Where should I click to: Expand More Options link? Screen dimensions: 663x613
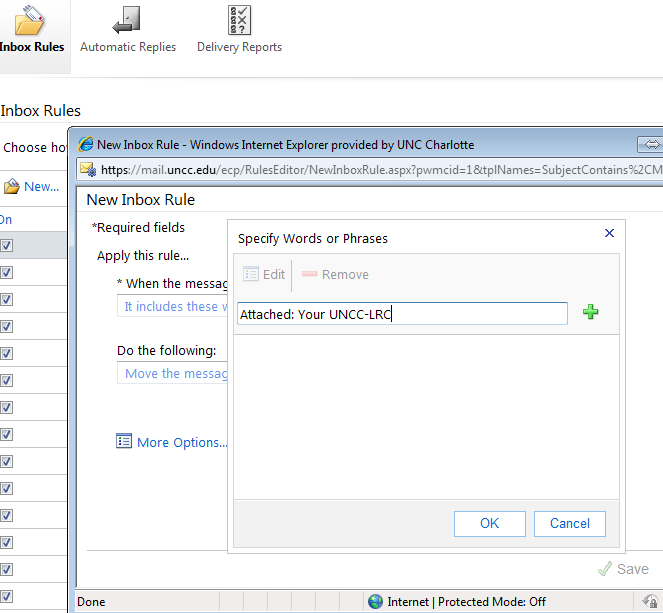click(x=182, y=442)
